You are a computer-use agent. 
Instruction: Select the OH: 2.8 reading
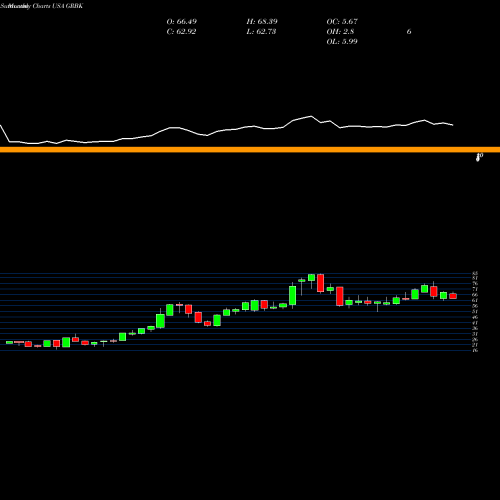[x=340, y=32]
